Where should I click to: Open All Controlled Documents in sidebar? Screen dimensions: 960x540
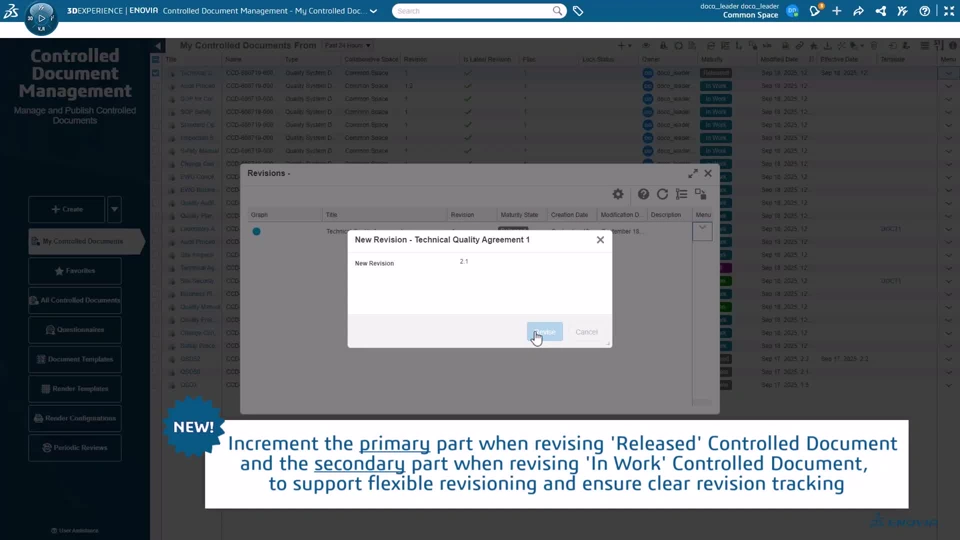click(75, 300)
